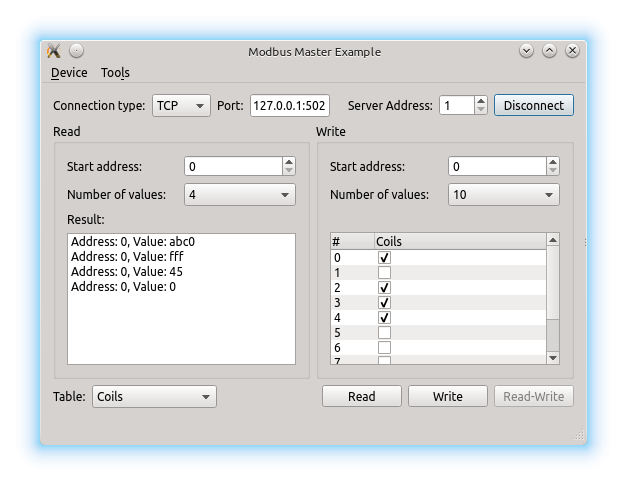Image resolution: width=627 pixels, height=485 pixels.
Task: Expand Write Number of values dropdown
Action: (503, 195)
